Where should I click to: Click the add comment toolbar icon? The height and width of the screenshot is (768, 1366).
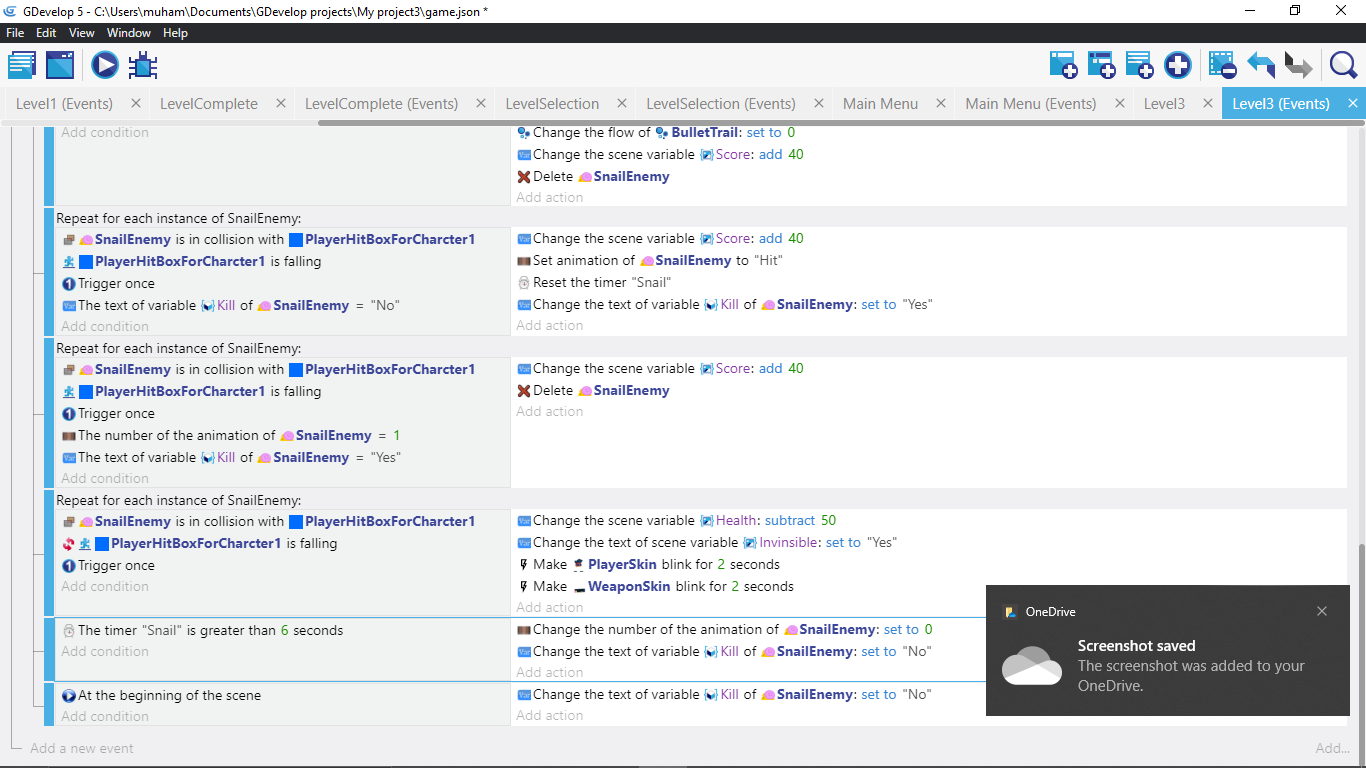tap(1139, 66)
